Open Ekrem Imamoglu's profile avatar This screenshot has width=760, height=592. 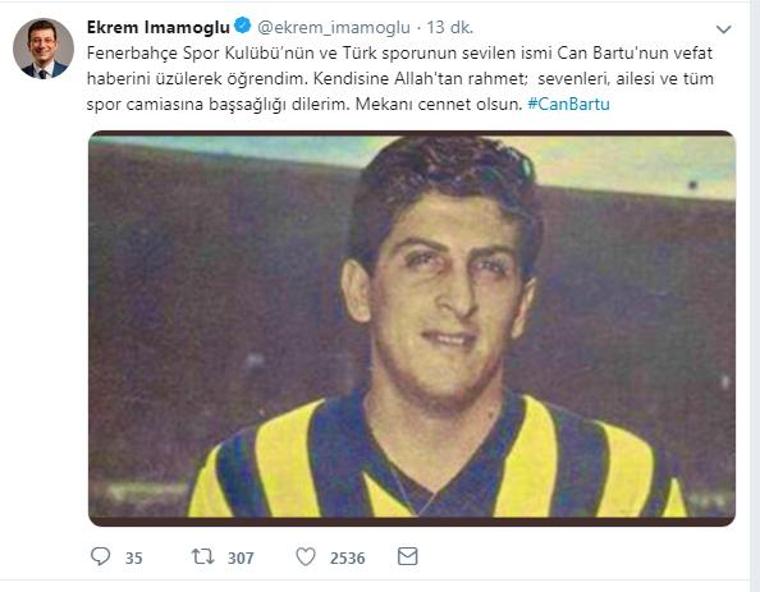tap(43, 48)
